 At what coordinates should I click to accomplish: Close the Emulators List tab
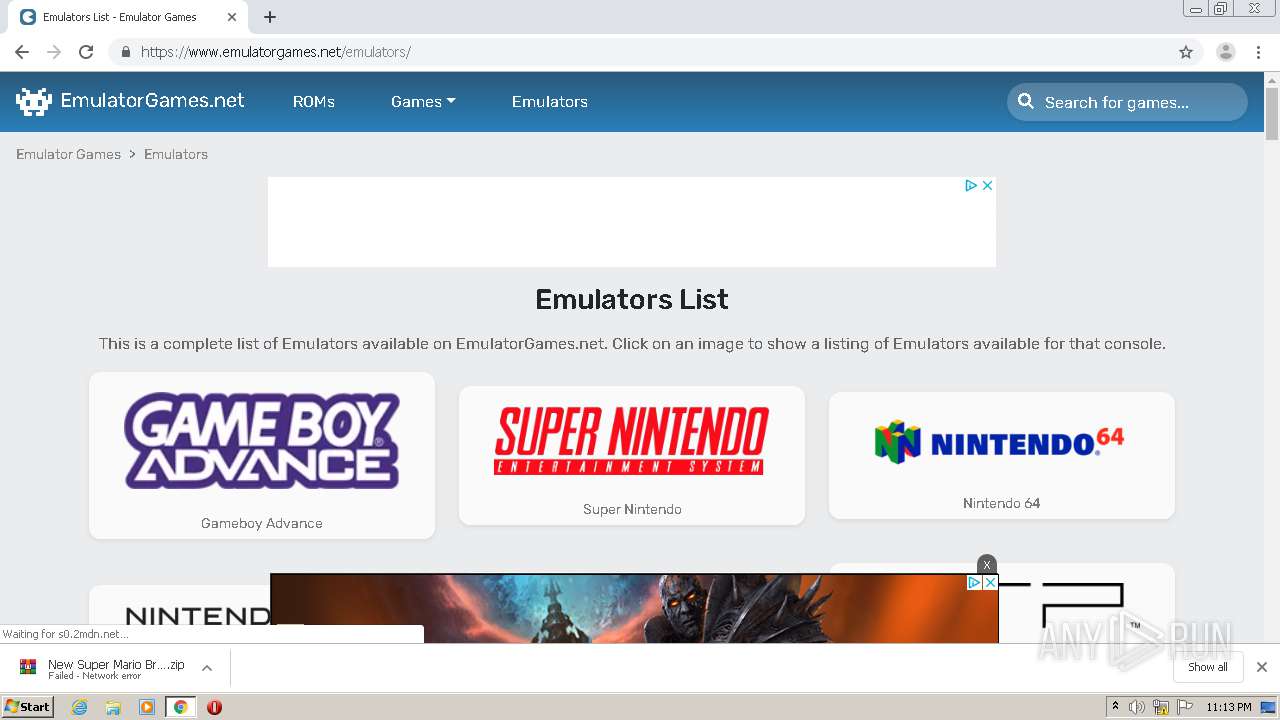click(230, 17)
